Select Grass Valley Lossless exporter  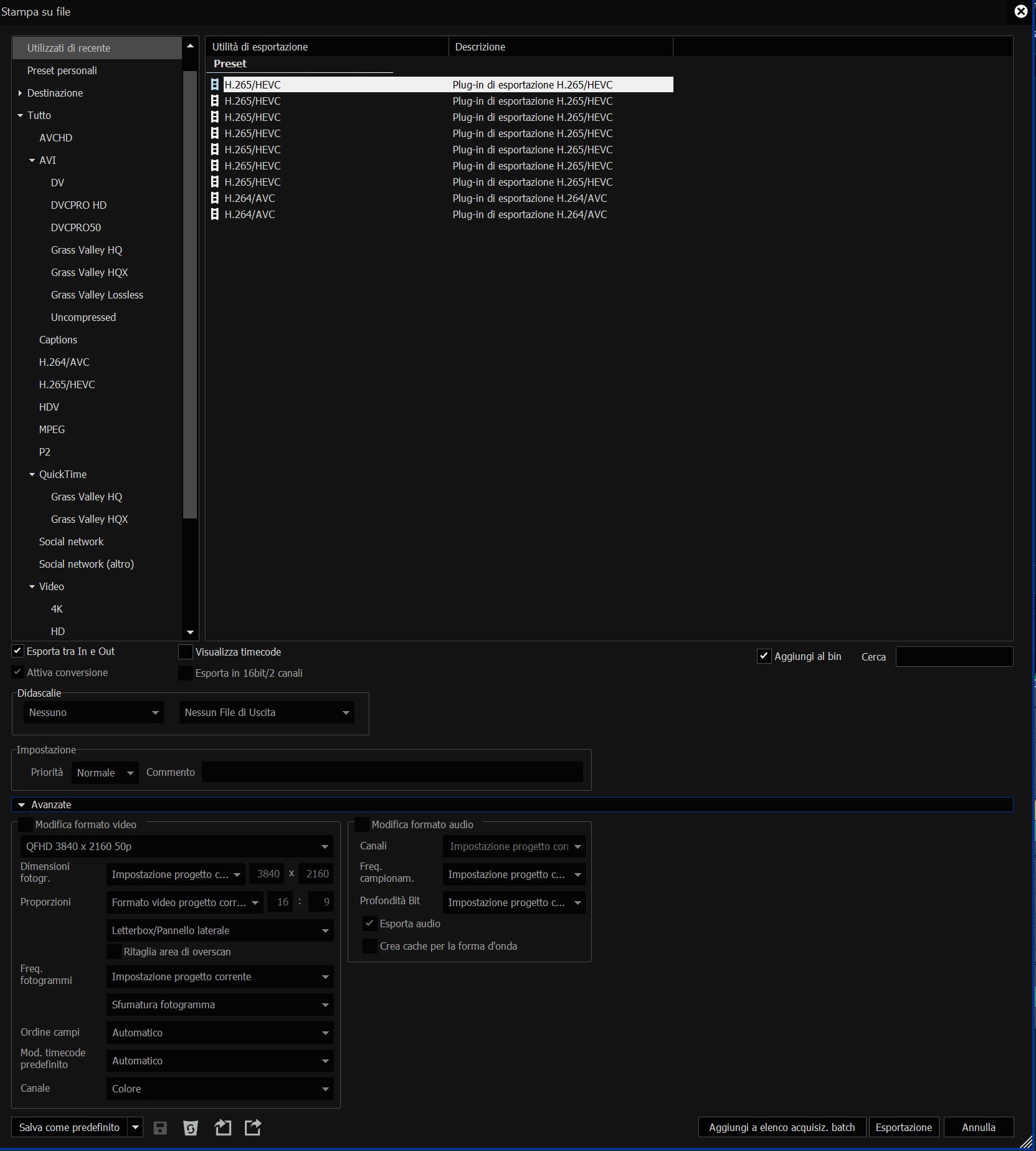(97, 295)
